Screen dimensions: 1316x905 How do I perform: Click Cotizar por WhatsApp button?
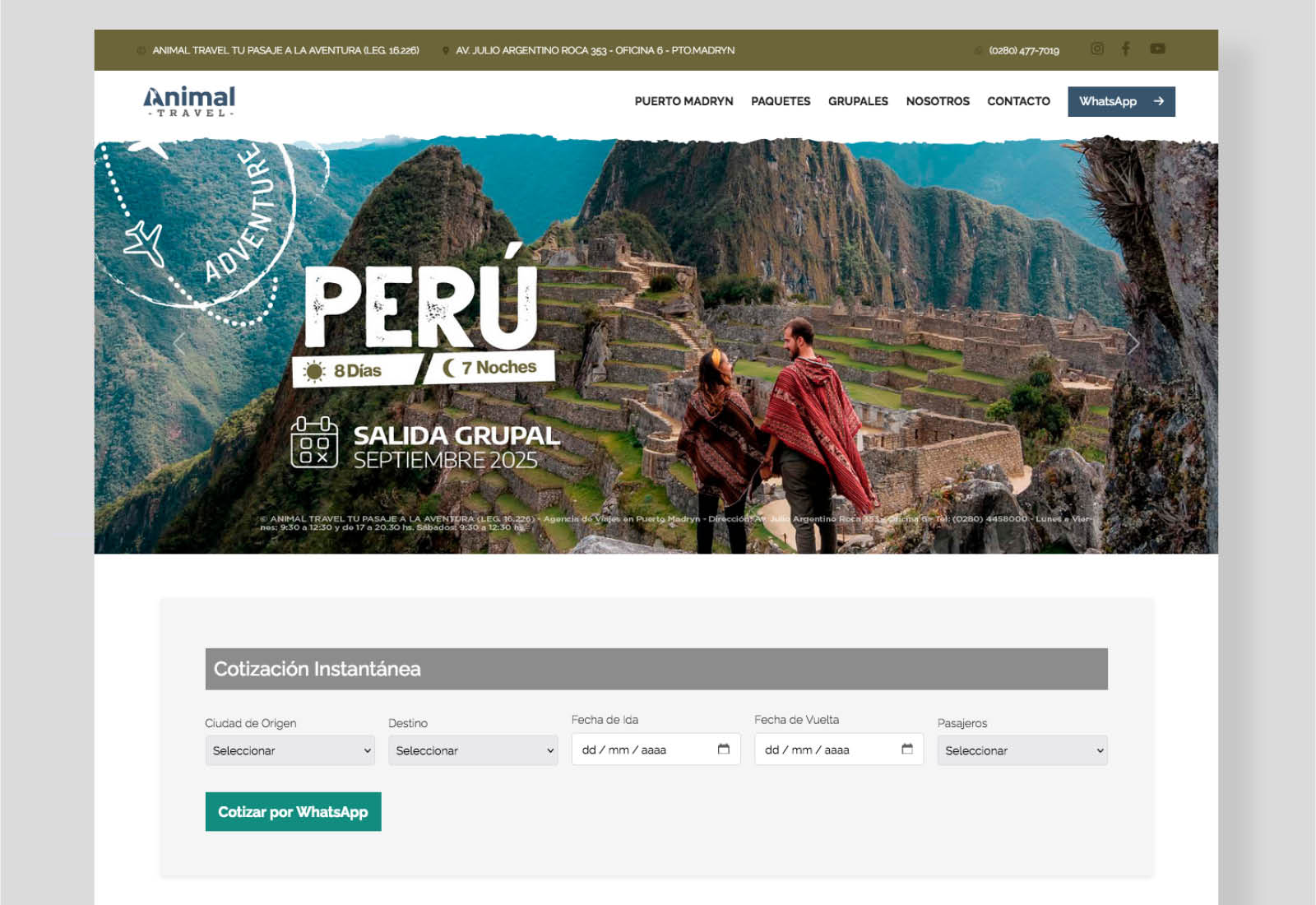tap(293, 811)
